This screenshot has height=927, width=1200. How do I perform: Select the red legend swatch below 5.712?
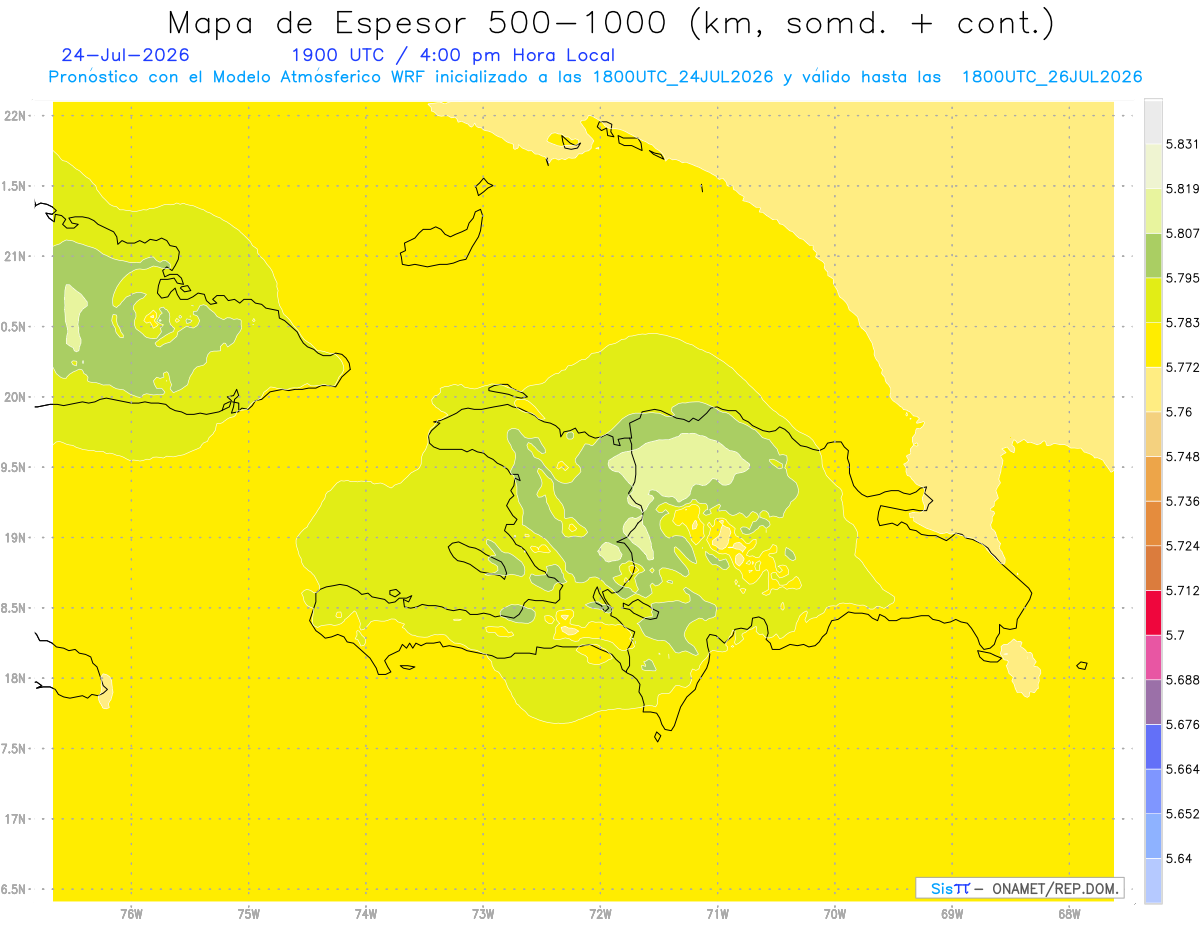pos(1153,612)
